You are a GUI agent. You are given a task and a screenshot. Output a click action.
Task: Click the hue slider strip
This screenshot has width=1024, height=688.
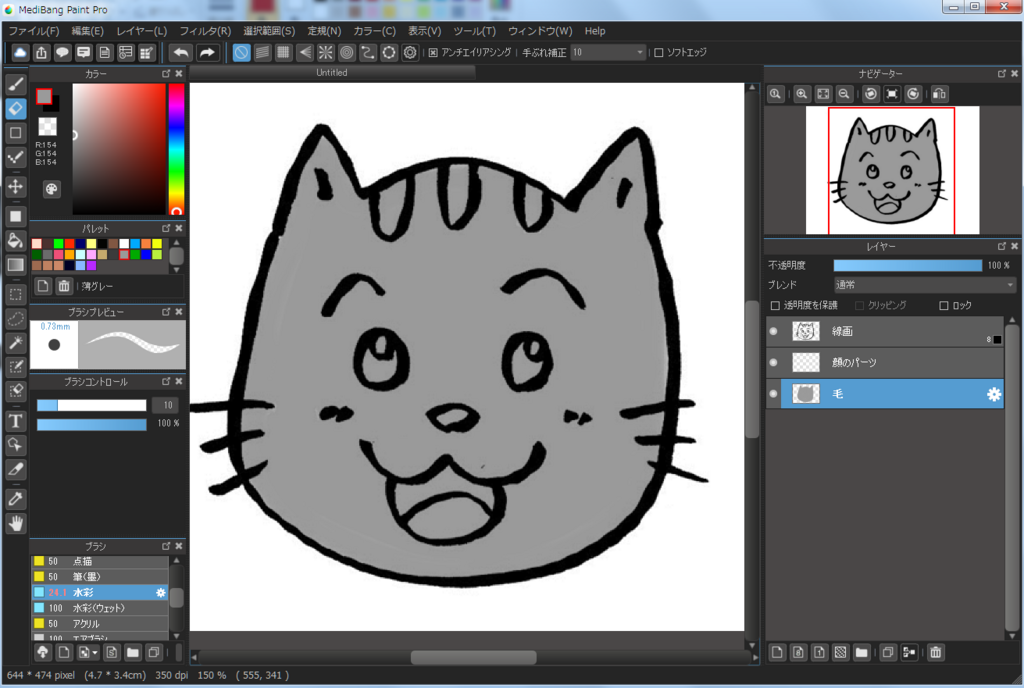[176, 149]
